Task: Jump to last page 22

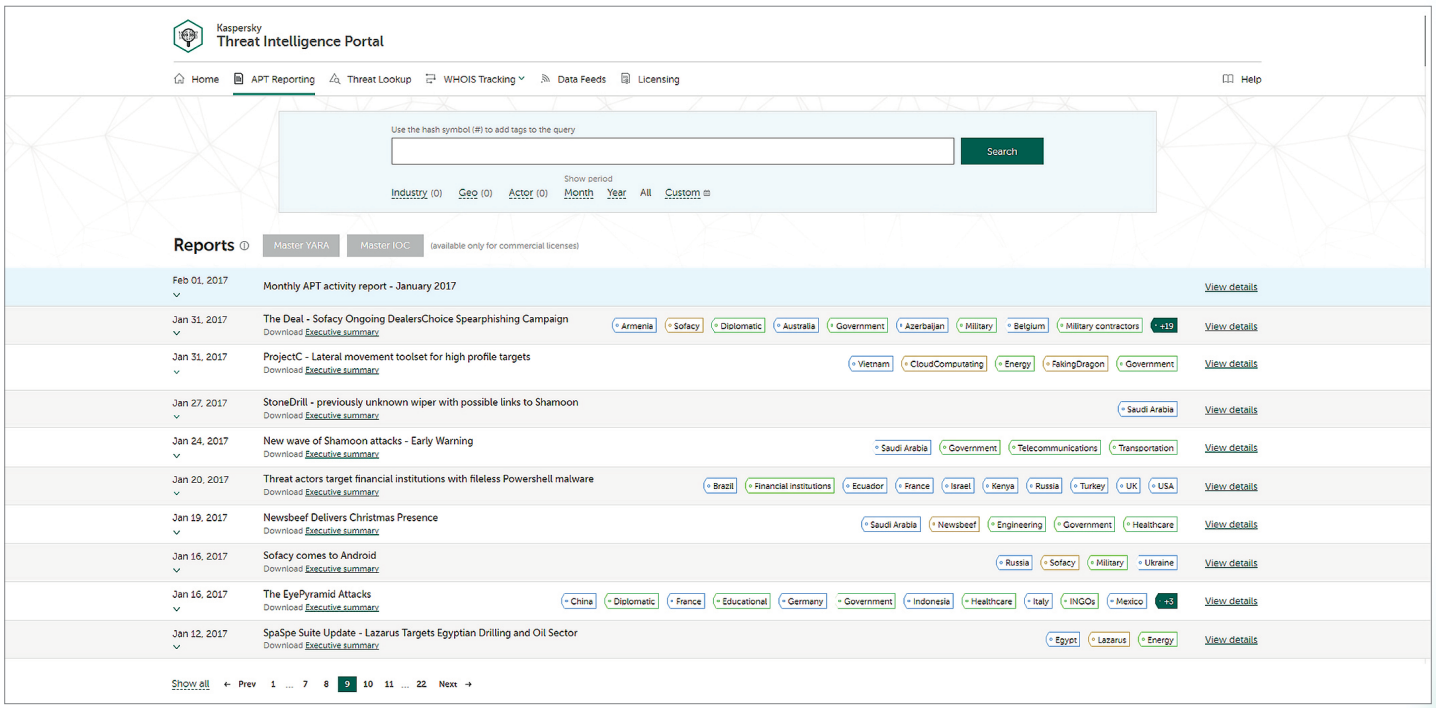Action: click(x=422, y=684)
